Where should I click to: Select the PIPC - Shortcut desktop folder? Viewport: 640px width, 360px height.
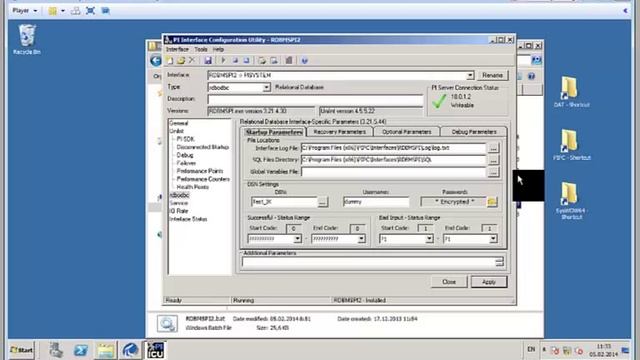pos(571,145)
